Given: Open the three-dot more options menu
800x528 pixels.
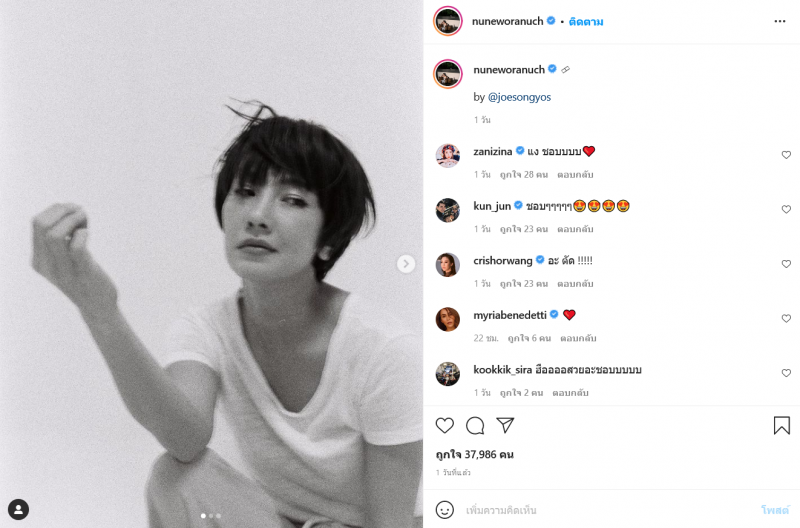Looking at the screenshot, I should pos(780,21).
